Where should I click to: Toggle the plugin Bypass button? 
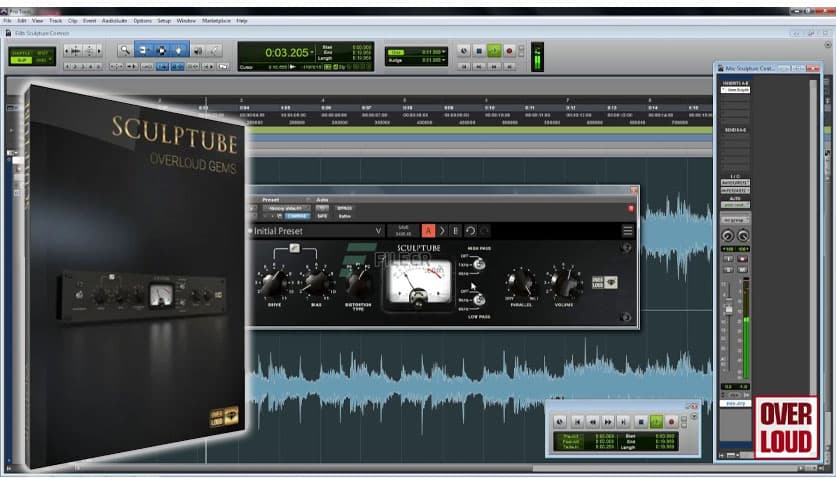(x=344, y=208)
